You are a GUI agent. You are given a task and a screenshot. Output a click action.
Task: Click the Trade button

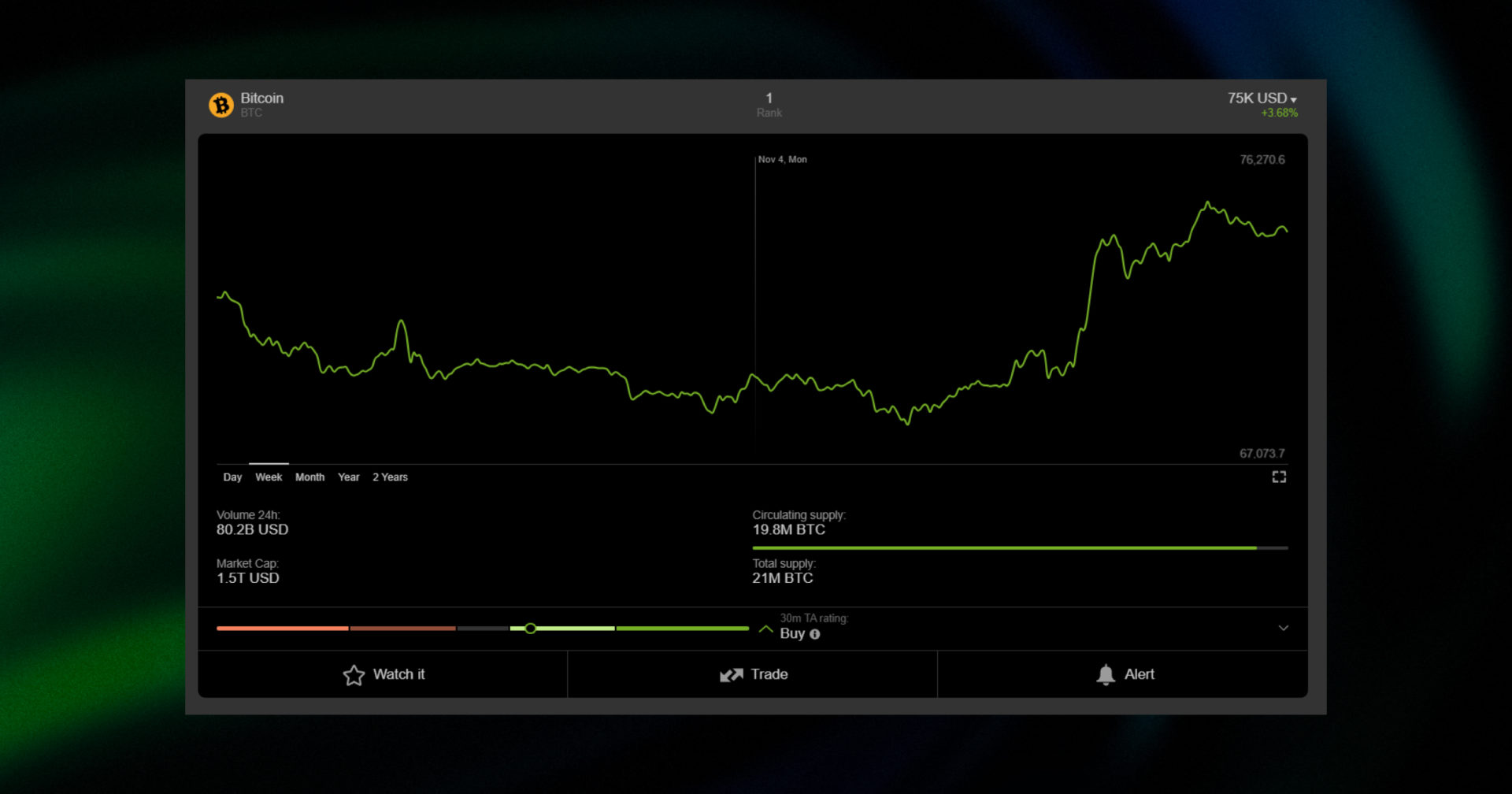[x=769, y=674]
